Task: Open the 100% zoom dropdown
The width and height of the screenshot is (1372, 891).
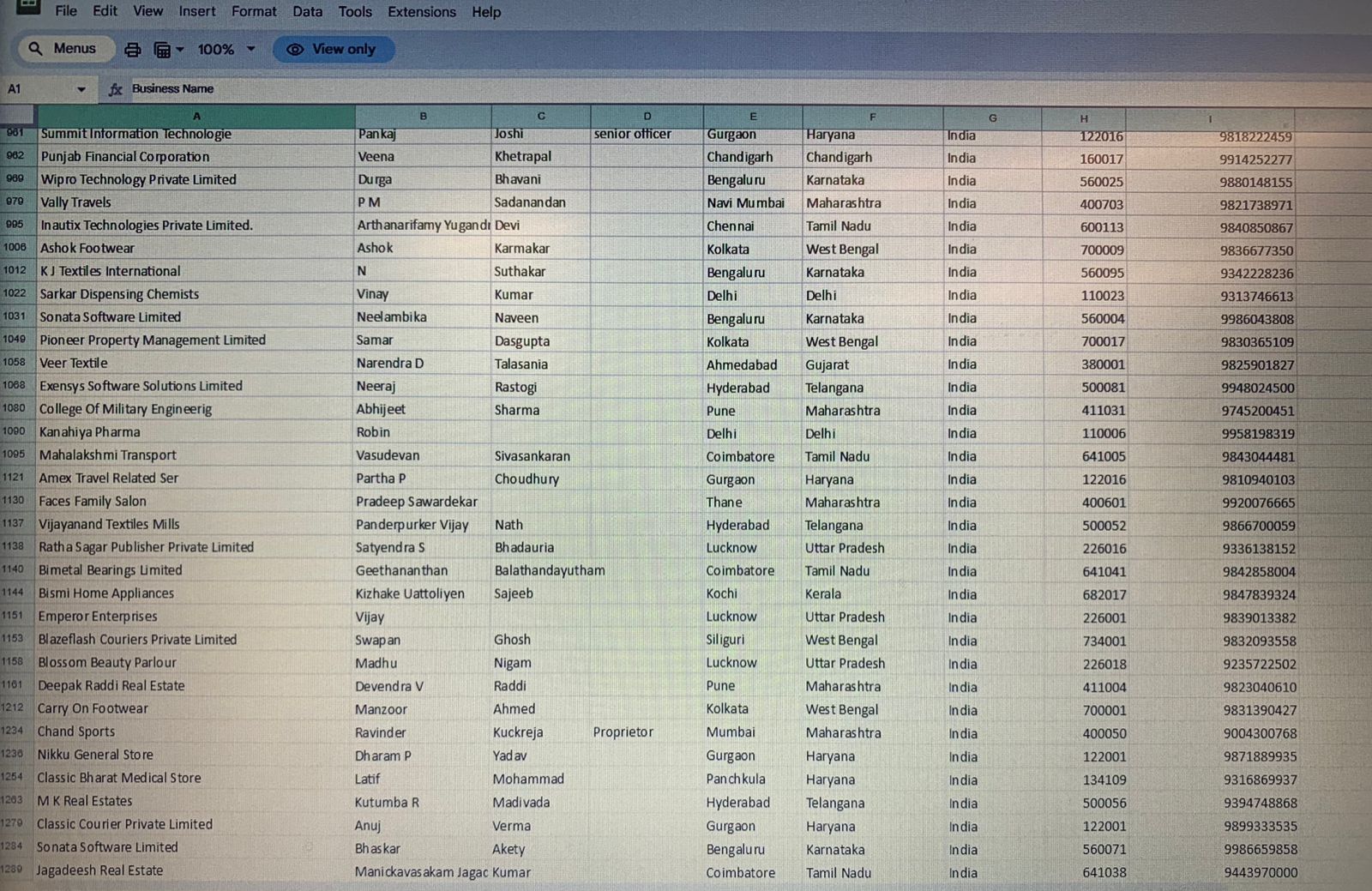Action: 226,50
